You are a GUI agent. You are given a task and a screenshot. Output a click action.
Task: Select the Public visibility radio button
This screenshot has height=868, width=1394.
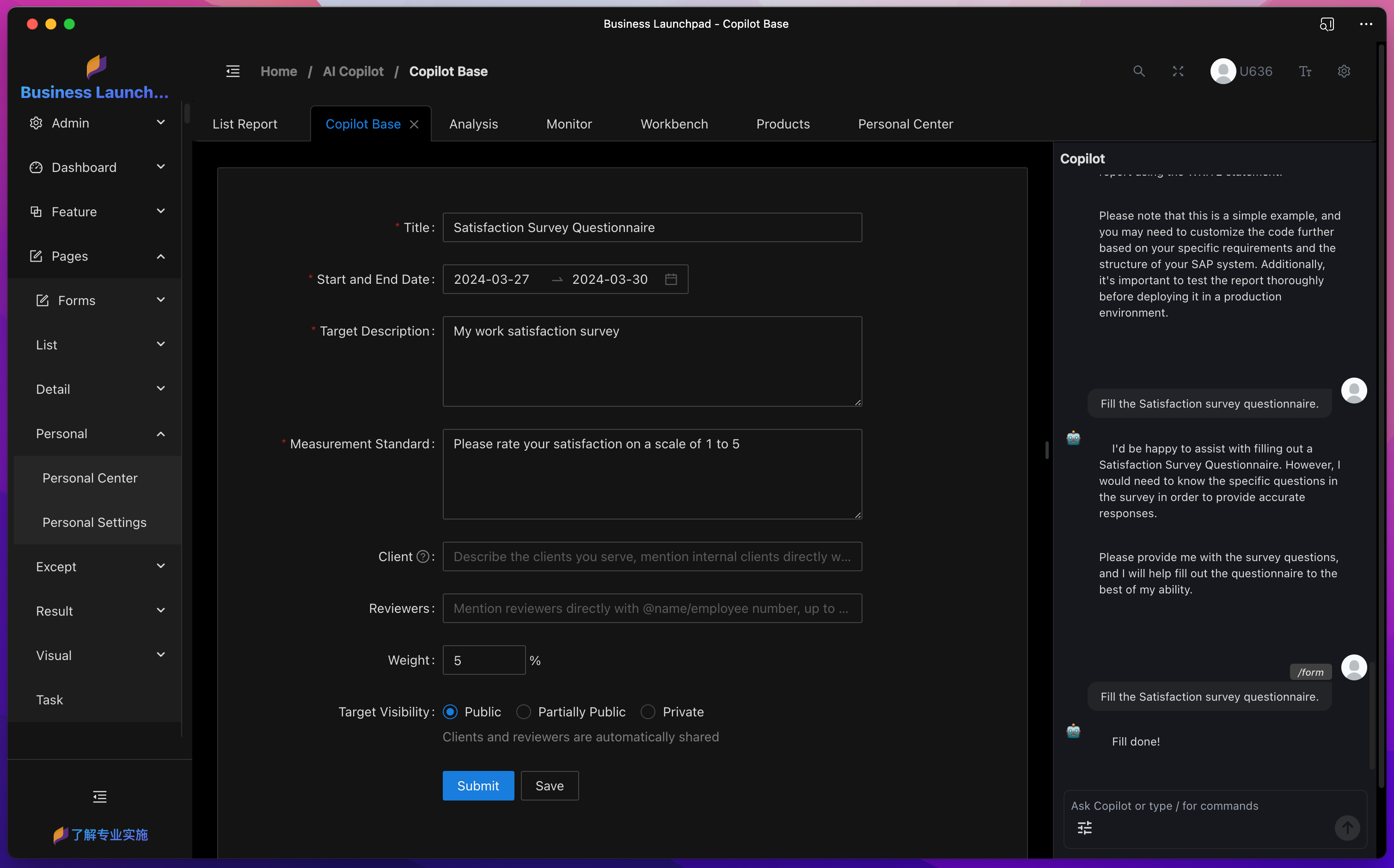(451, 712)
